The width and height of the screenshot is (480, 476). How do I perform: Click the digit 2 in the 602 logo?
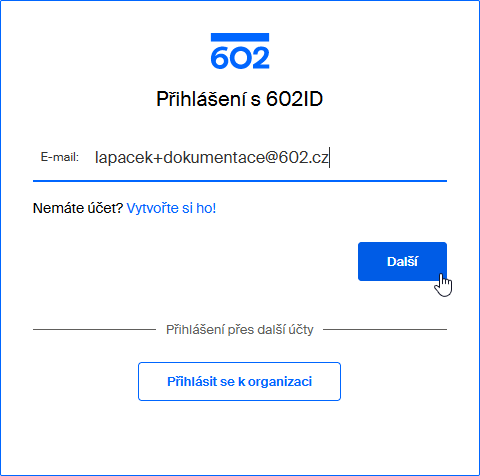[x=259, y=58]
